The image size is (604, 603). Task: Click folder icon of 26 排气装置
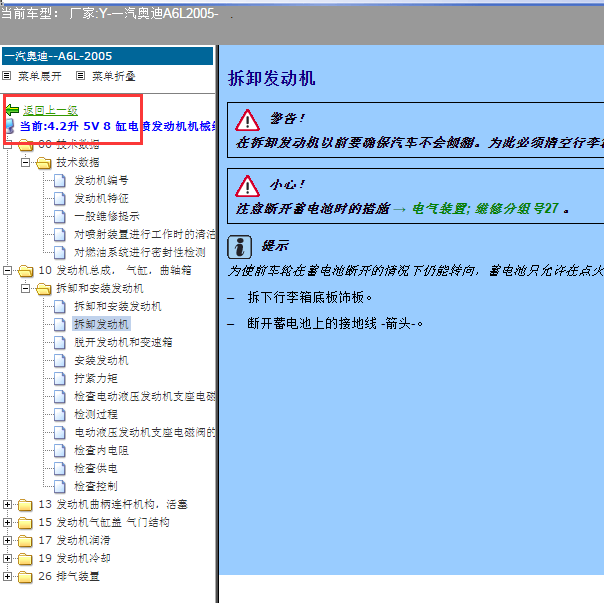pos(25,576)
